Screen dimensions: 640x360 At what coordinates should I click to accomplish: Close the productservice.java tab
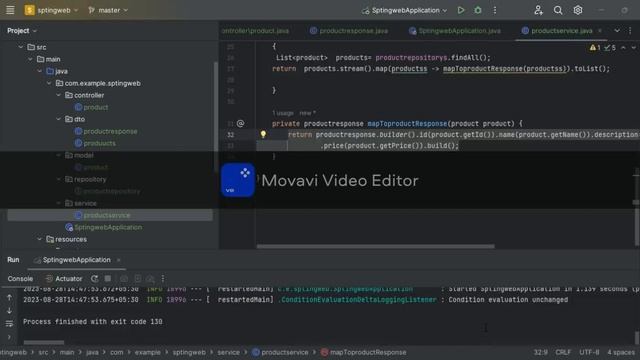tap(600, 31)
